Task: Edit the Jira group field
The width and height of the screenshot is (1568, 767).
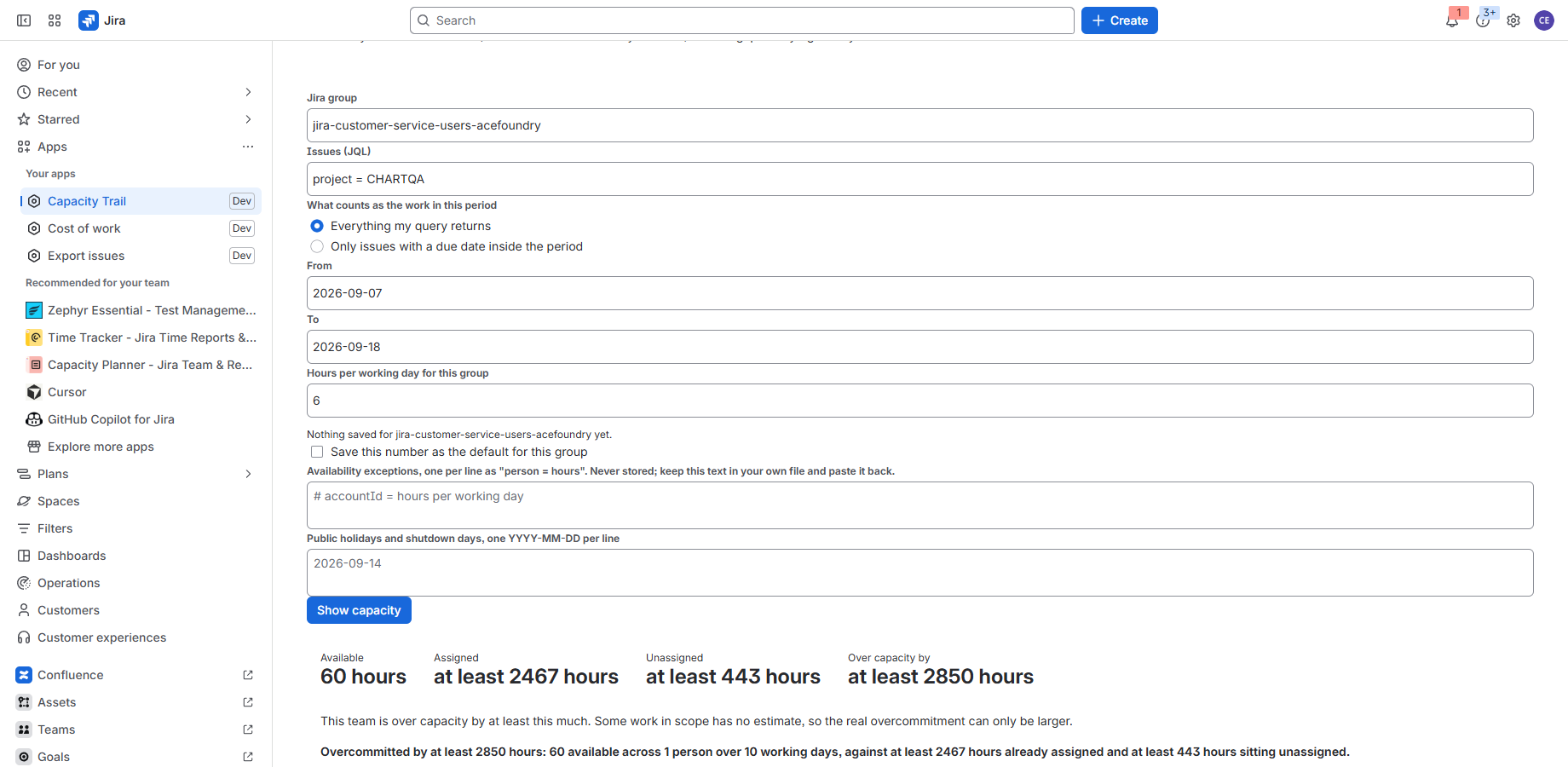Action: coord(919,125)
